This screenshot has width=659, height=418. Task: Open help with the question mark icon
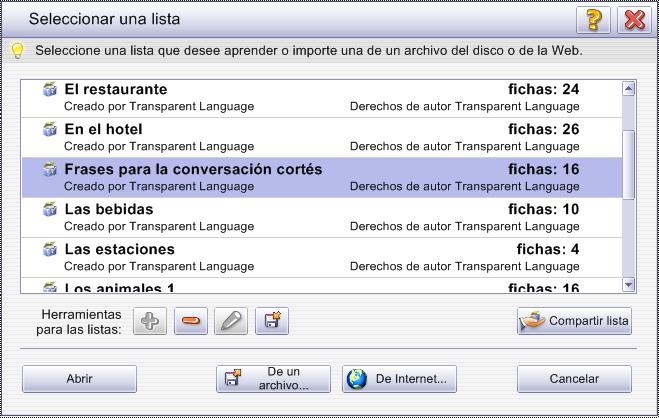click(x=593, y=19)
